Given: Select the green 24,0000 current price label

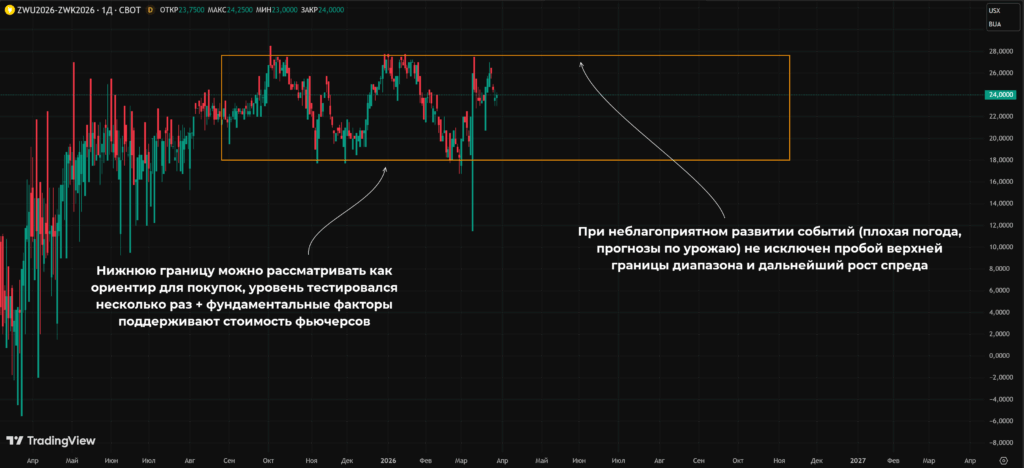Looking at the screenshot, I should 1002,95.
